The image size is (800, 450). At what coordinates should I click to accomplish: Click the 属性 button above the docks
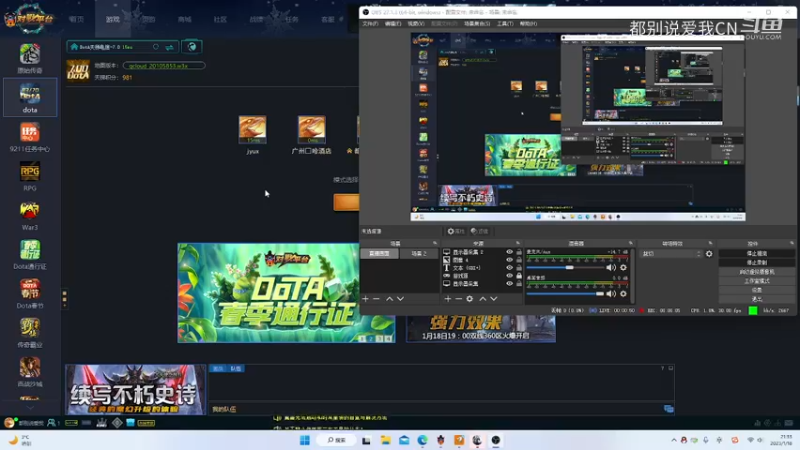(456, 231)
